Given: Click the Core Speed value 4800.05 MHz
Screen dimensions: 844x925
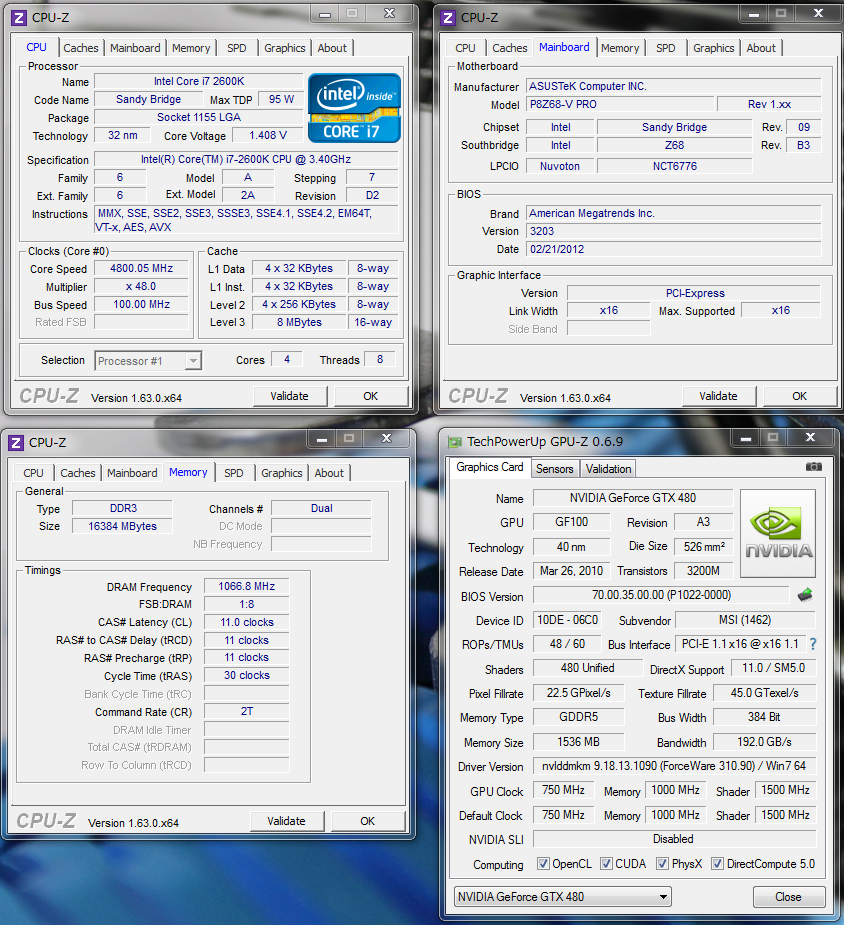Looking at the screenshot, I should click(x=142, y=268).
